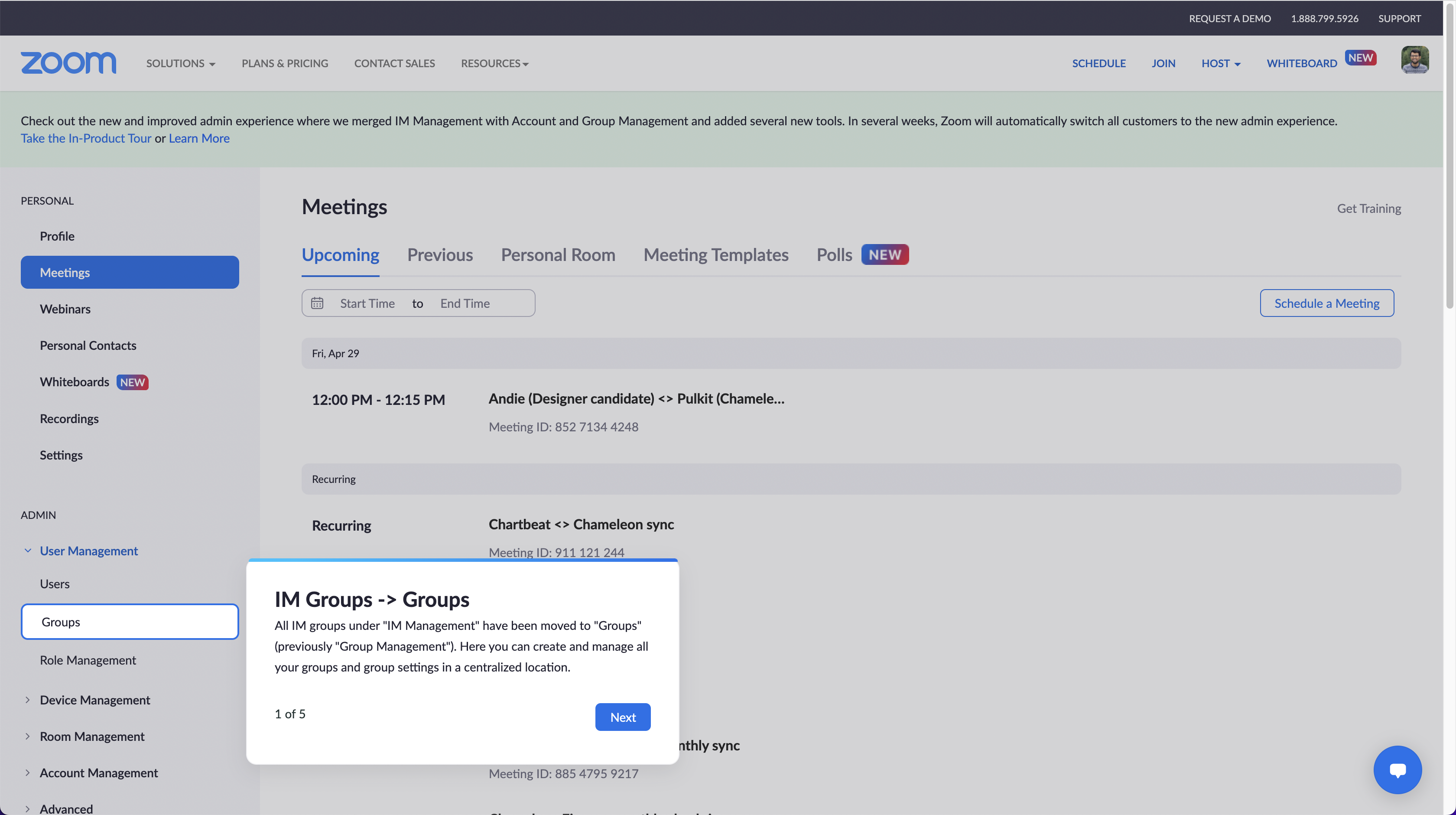1456x815 pixels.
Task: Click the Zoom logo
Action: [x=68, y=63]
